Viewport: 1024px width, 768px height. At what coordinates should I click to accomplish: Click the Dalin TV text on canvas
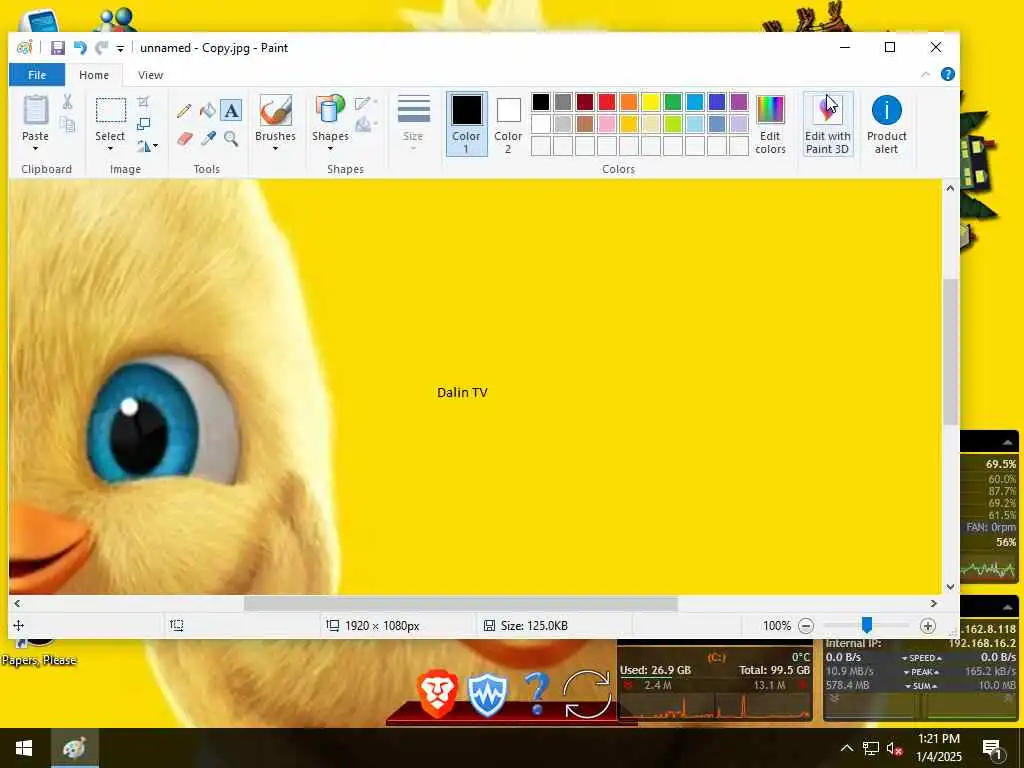(462, 392)
